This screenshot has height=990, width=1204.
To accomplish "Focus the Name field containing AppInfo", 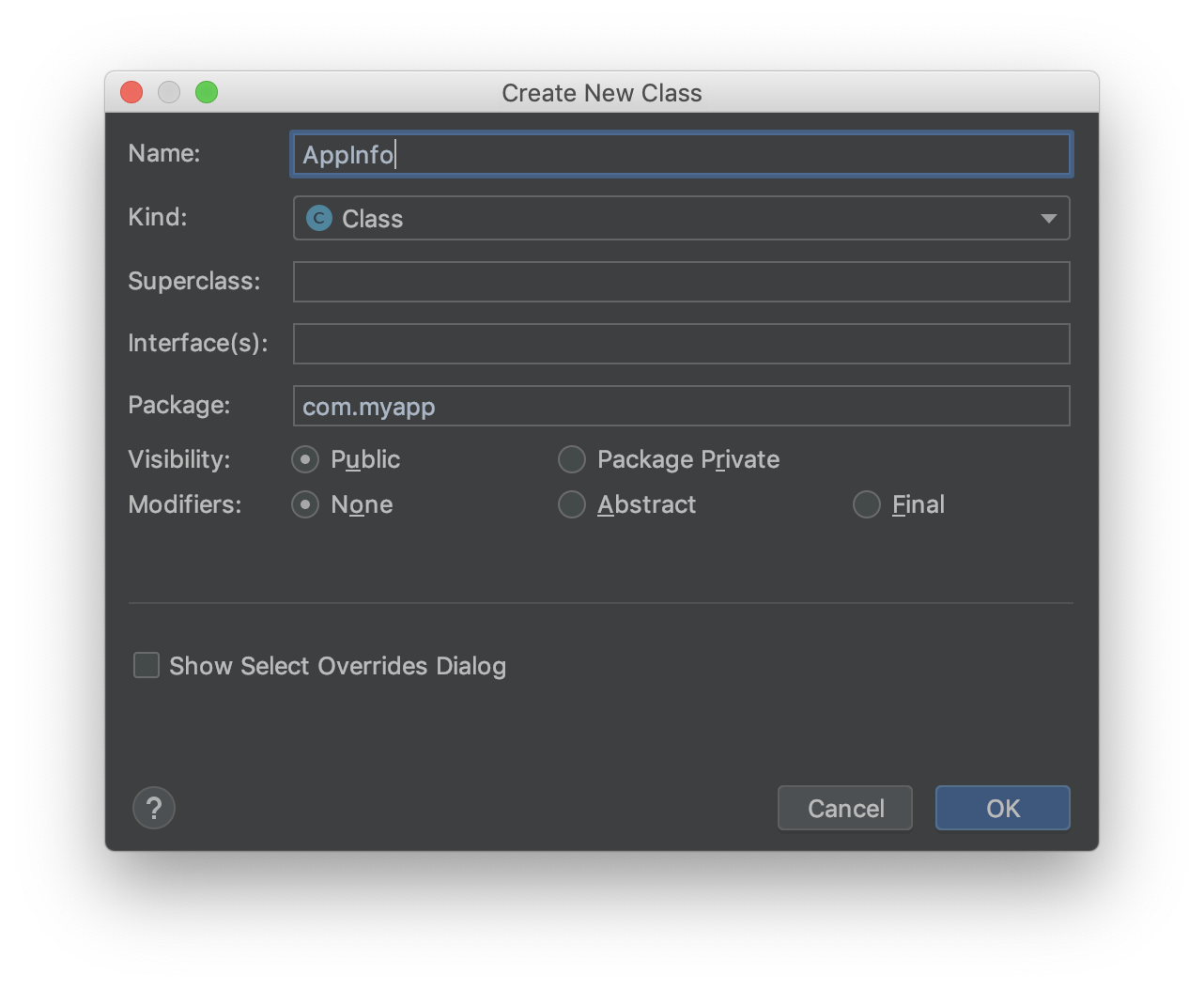I will (x=682, y=154).
